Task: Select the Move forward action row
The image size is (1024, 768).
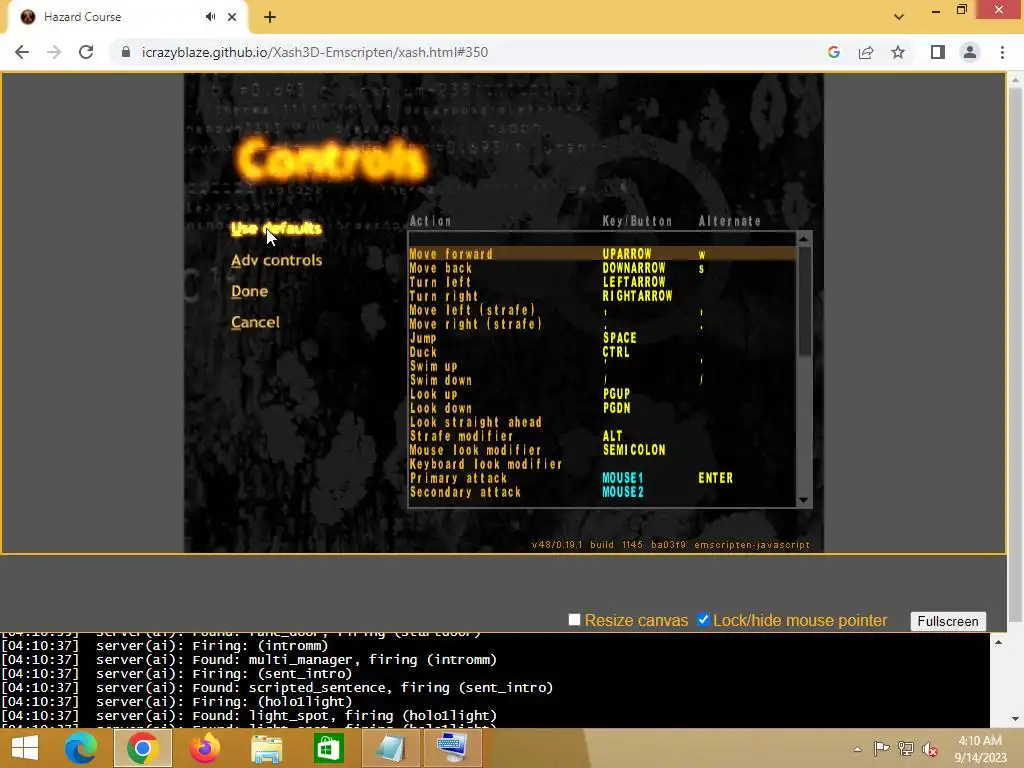Action: tap(602, 254)
